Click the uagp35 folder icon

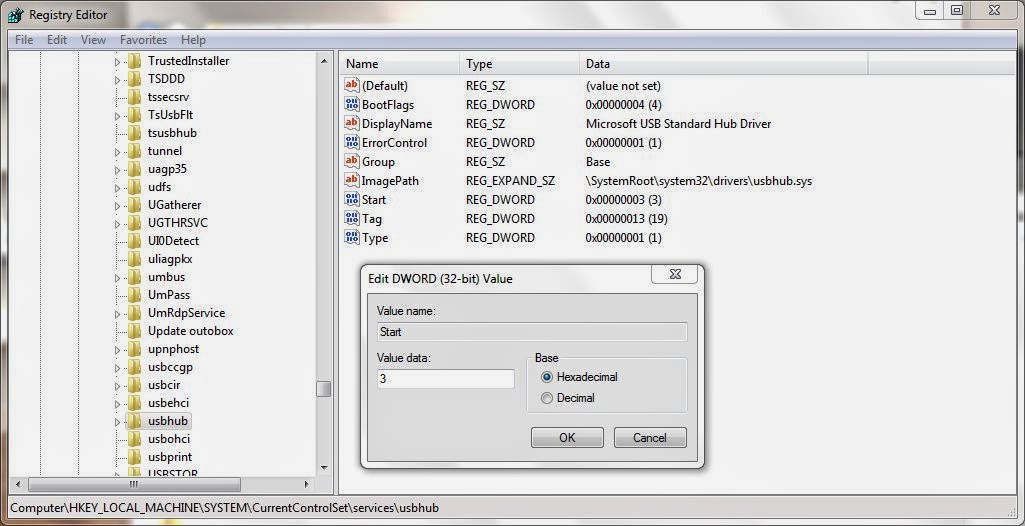[134, 169]
